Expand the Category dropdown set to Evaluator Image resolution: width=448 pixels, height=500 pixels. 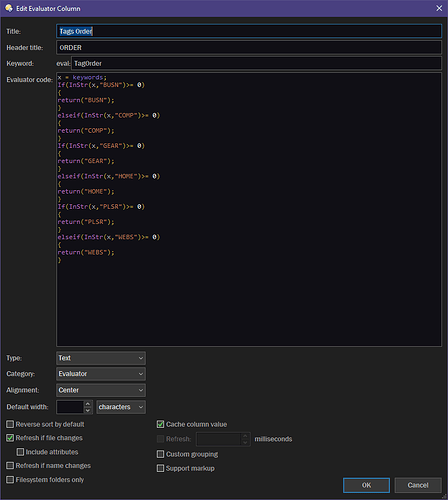click(101, 374)
